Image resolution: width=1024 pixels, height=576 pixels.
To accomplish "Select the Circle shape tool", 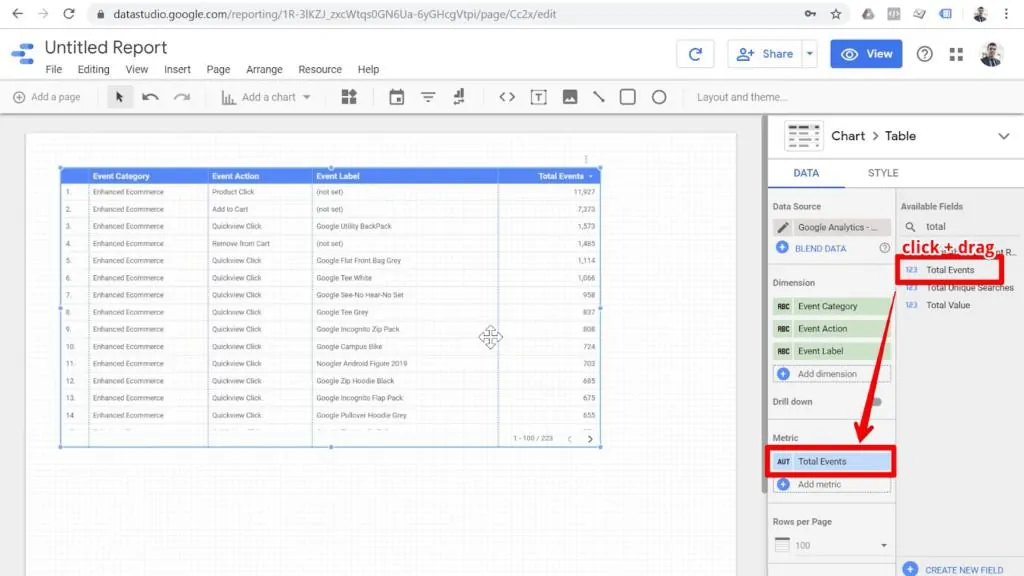I will (x=659, y=97).
